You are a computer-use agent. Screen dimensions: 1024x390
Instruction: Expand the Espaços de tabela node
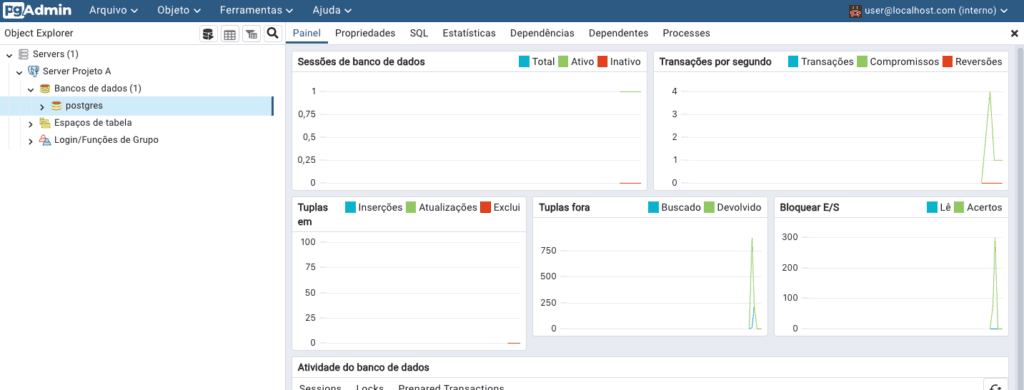click(31, 123)
